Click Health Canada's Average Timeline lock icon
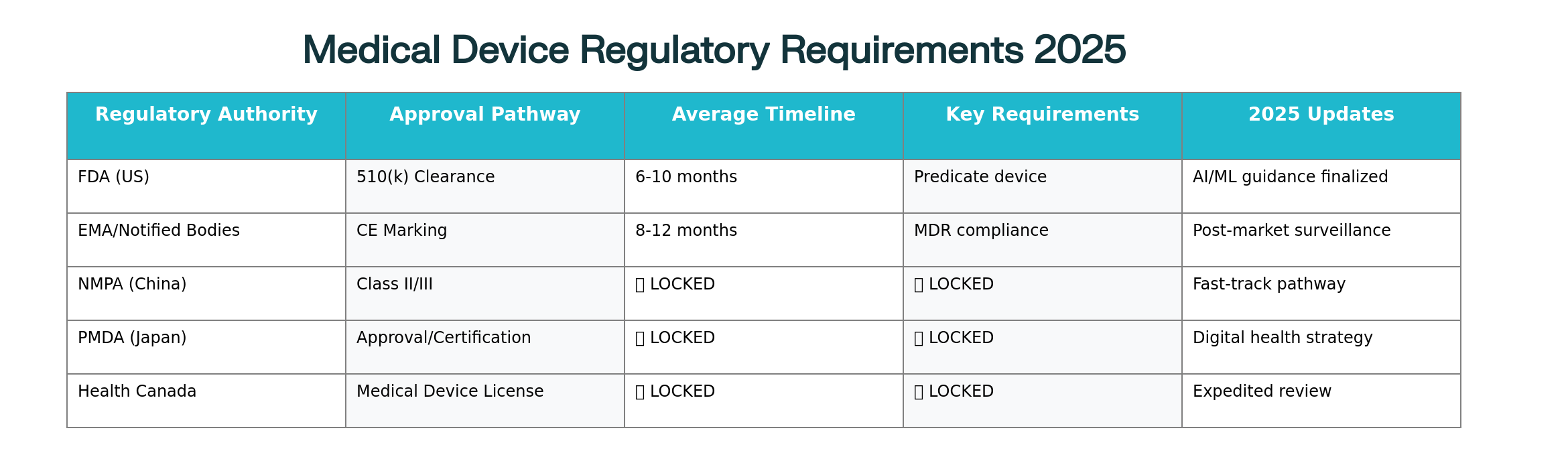Image resolution: width=1568 pixels, height=457 pixels. tap(640, 392)
